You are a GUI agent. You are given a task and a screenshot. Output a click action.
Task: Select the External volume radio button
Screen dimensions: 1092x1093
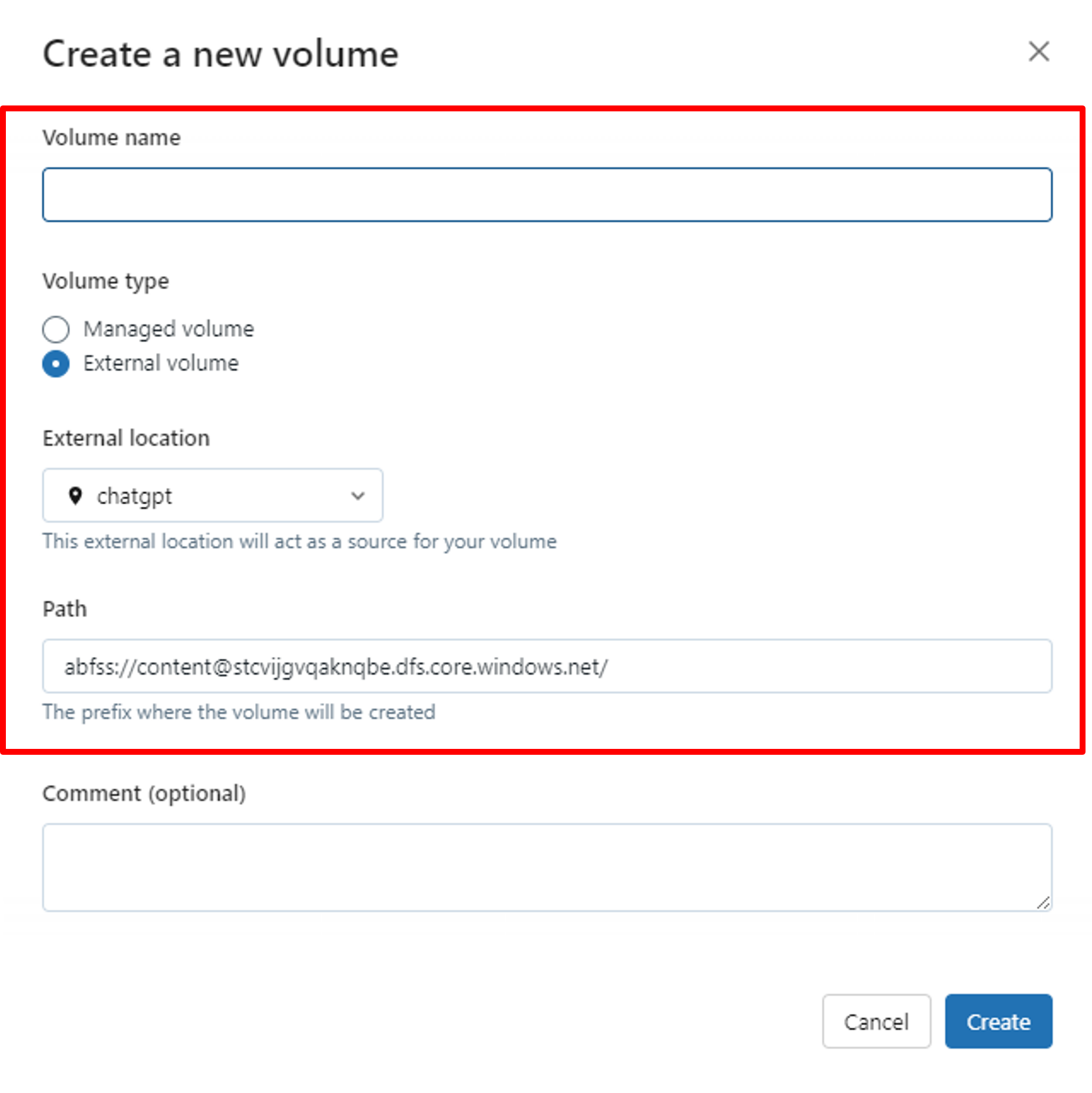tap(56, 364)
